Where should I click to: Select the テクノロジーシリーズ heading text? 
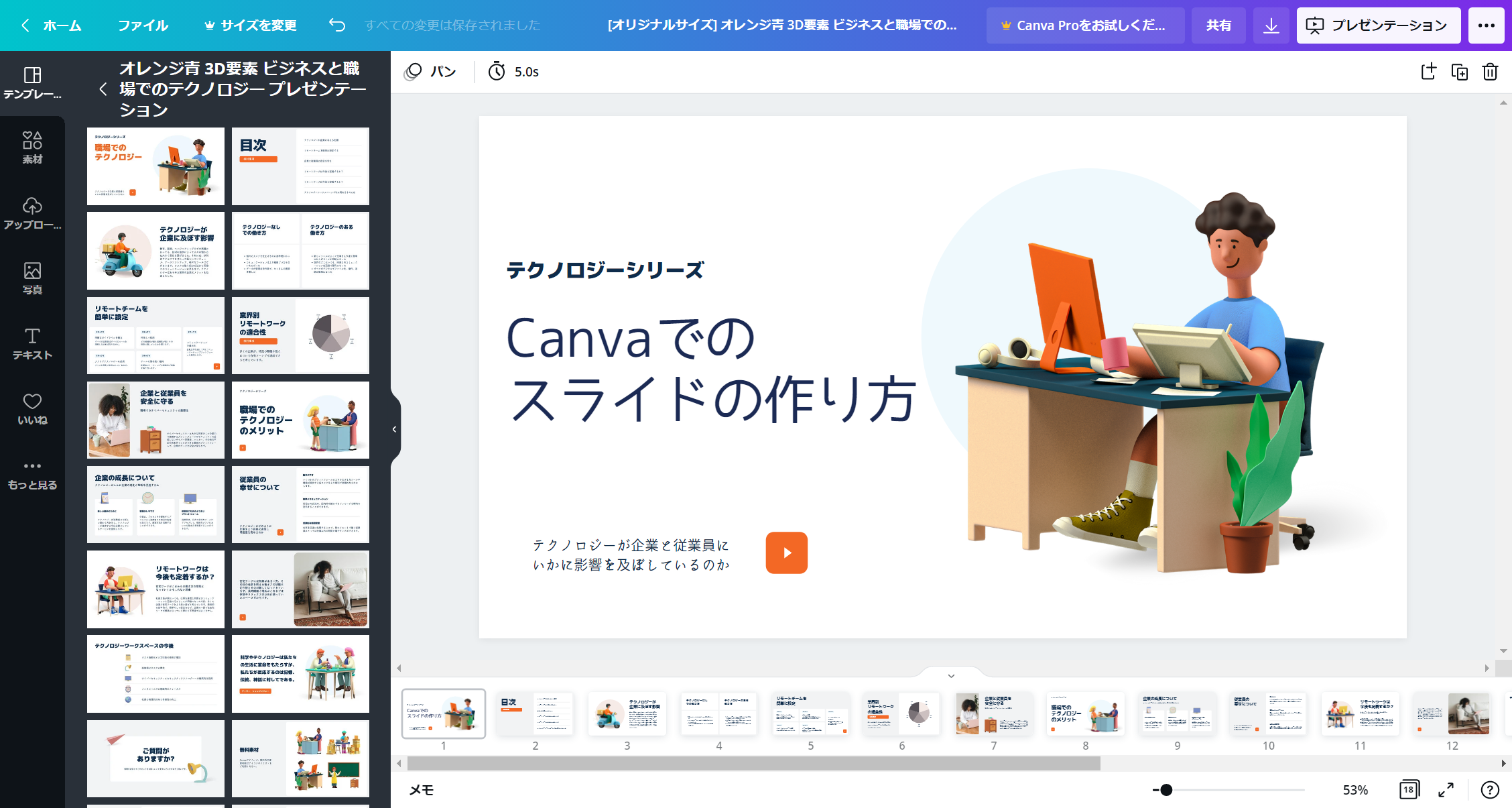click(x=605, y=270)
